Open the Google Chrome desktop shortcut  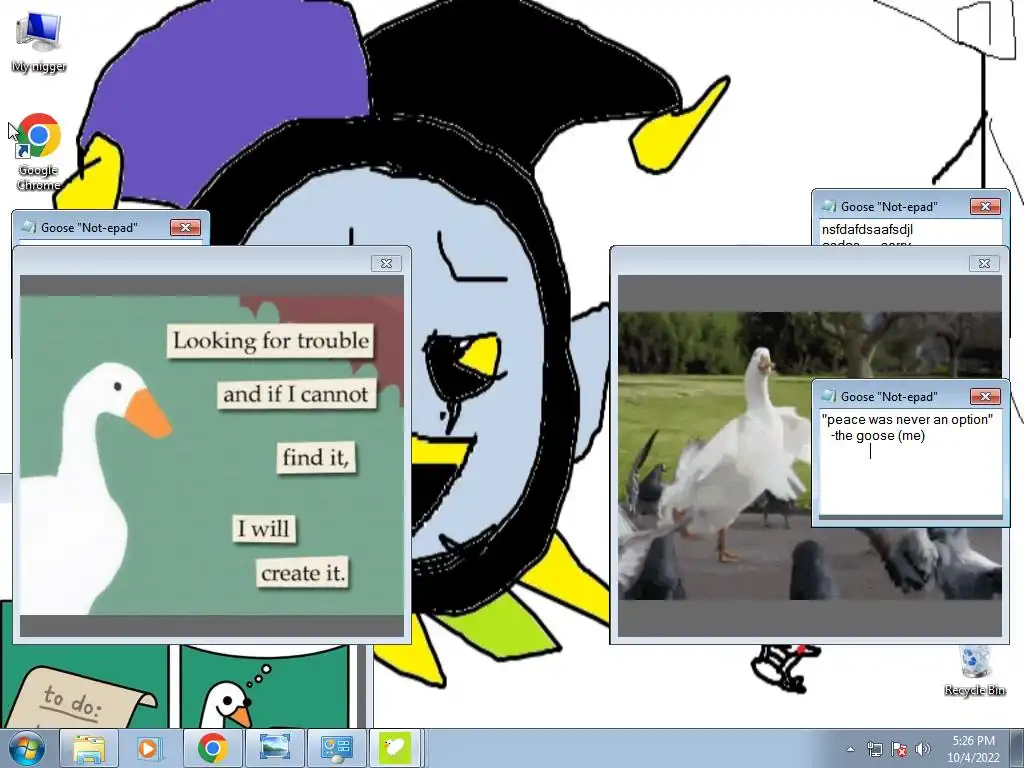tap(39, 152)
